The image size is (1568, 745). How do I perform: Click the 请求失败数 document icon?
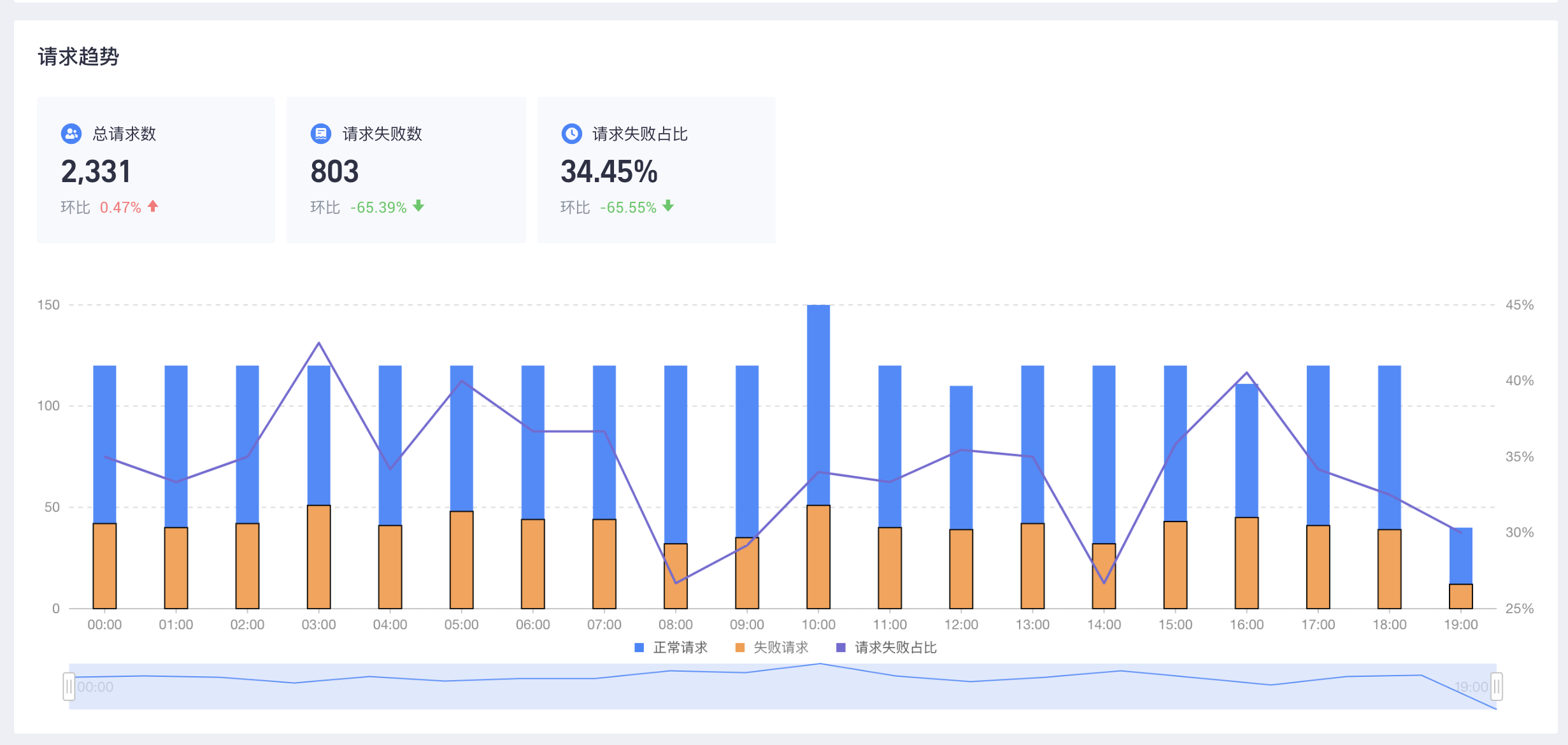point(321,134)
